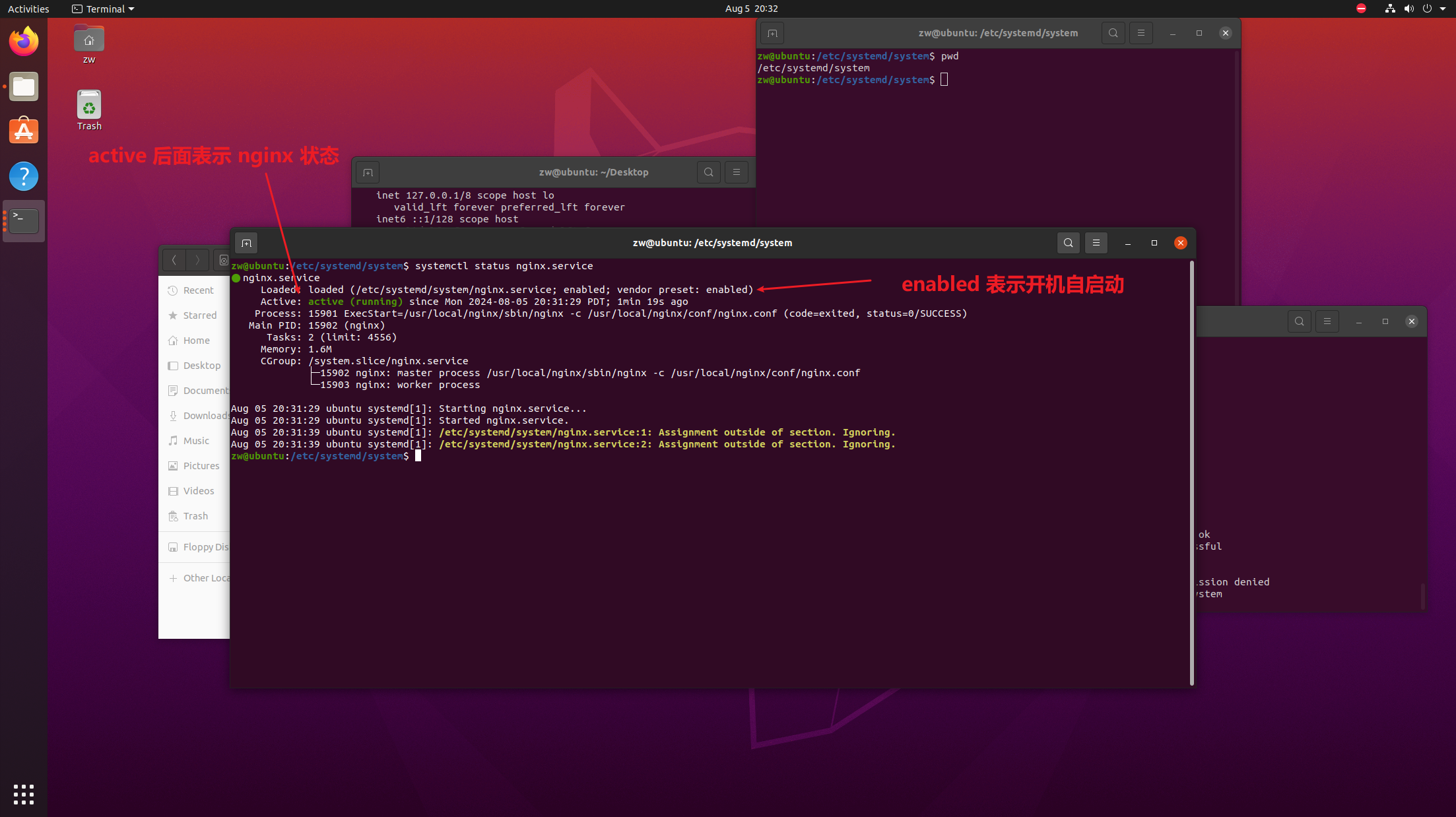The image size is (1456, 817).
Task: Select Starred in Files sidebar
Action: (199, 315)
